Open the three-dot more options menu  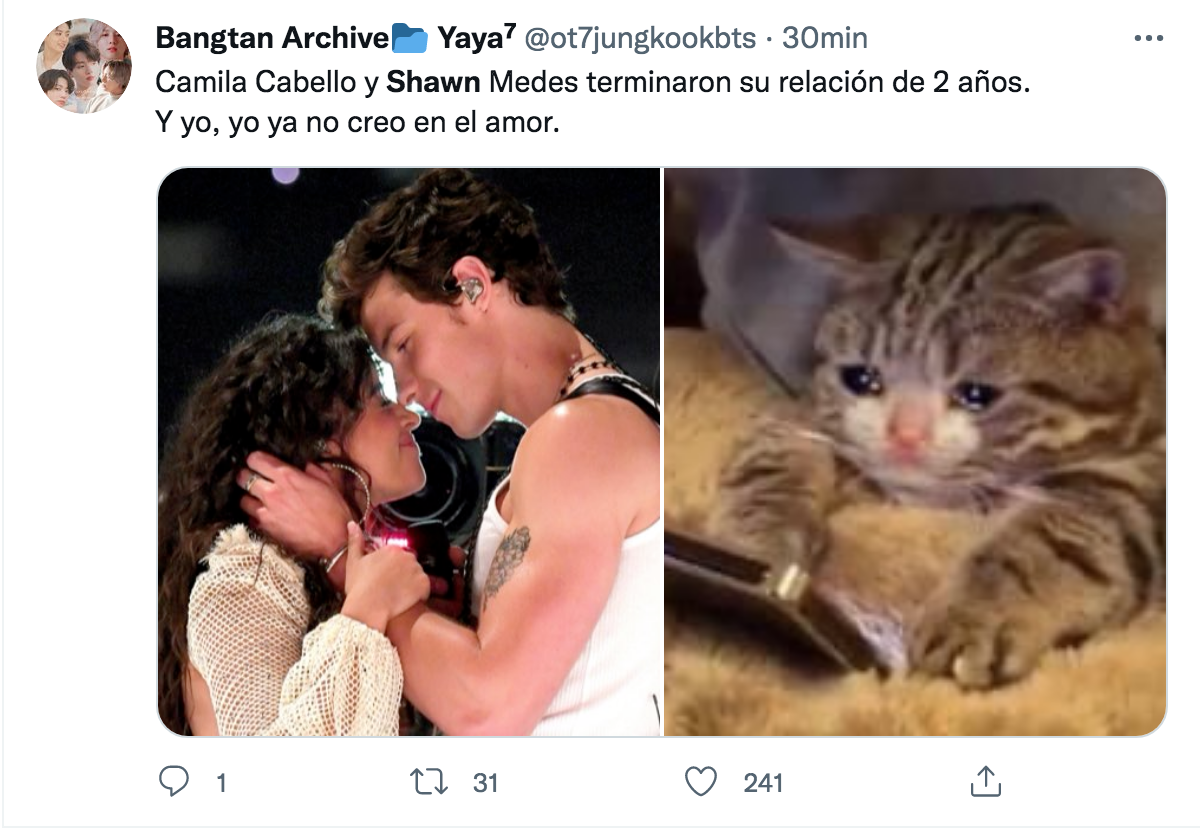pos(1150,39)
